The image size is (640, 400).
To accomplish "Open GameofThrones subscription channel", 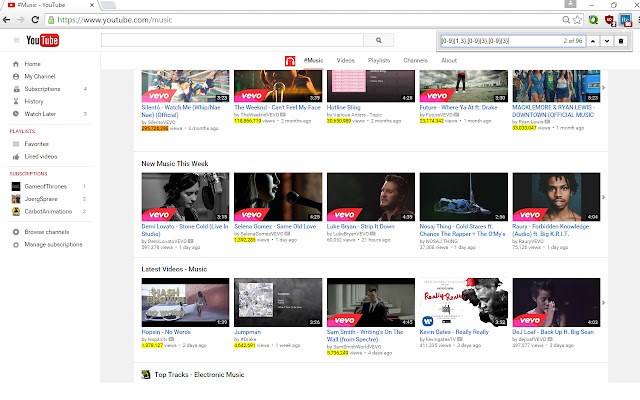I will pyautogui.click(x=50, y=187).
